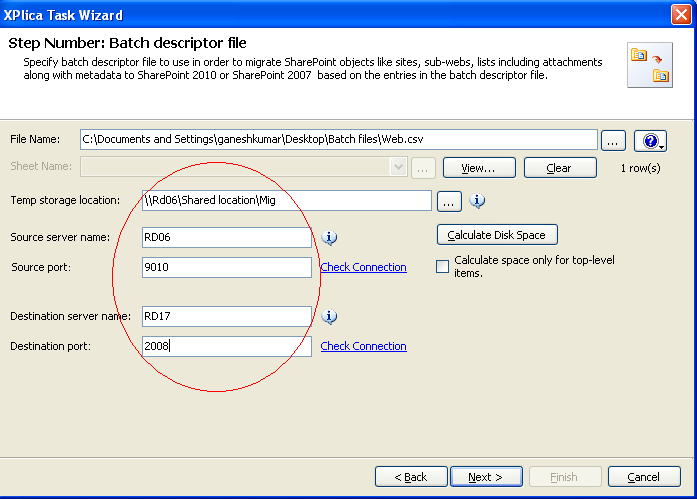
Task: Browse for batch descriptor file with ellipsis button
Action: click(613, 141)
